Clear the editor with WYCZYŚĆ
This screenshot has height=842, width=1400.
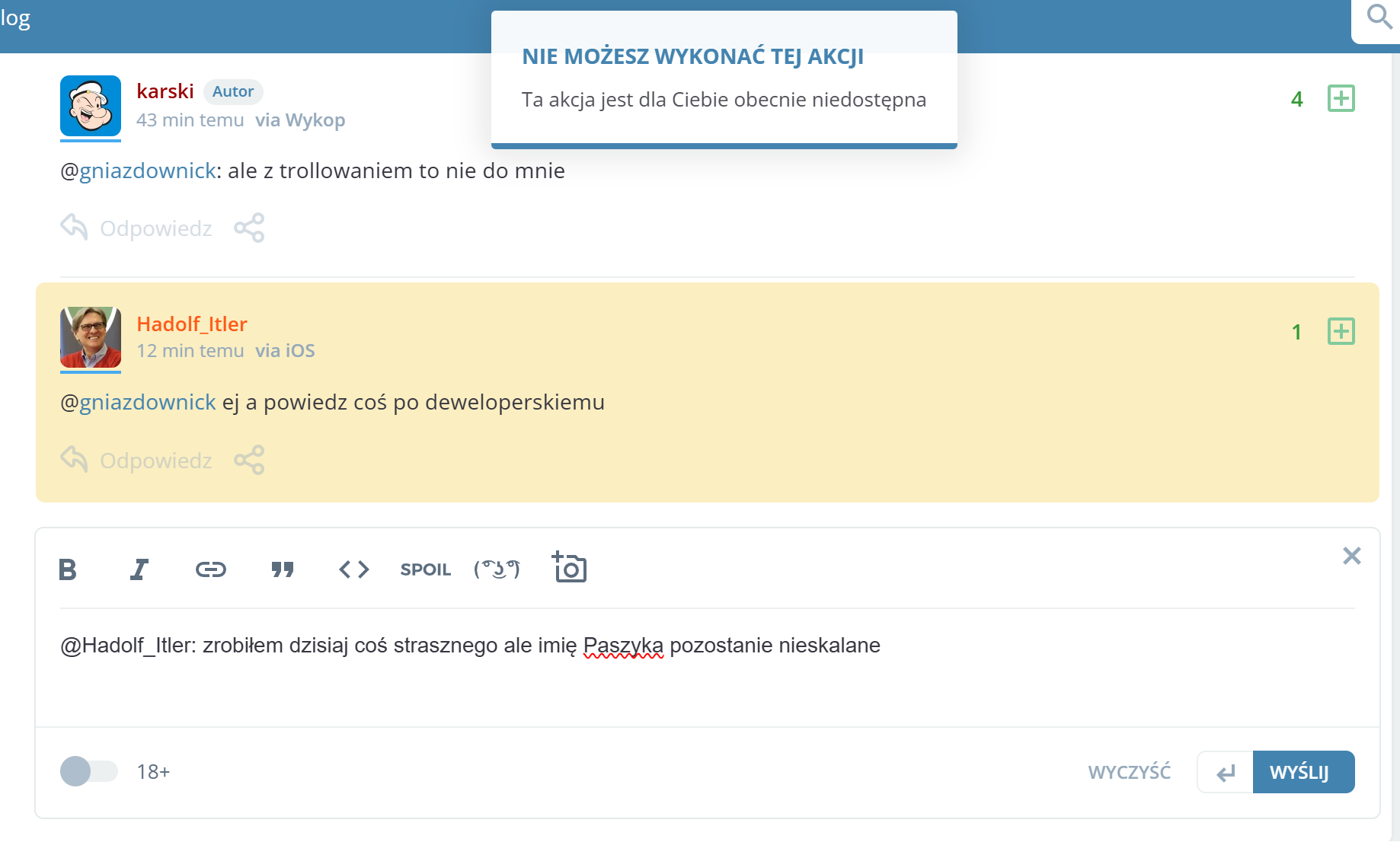tap(1129, 772)
